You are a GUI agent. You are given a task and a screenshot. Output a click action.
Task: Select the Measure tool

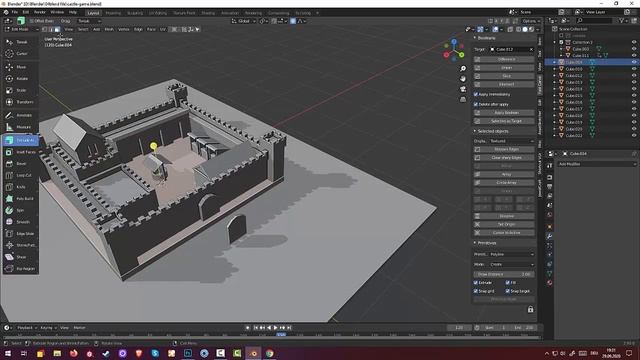pos(20,127)
